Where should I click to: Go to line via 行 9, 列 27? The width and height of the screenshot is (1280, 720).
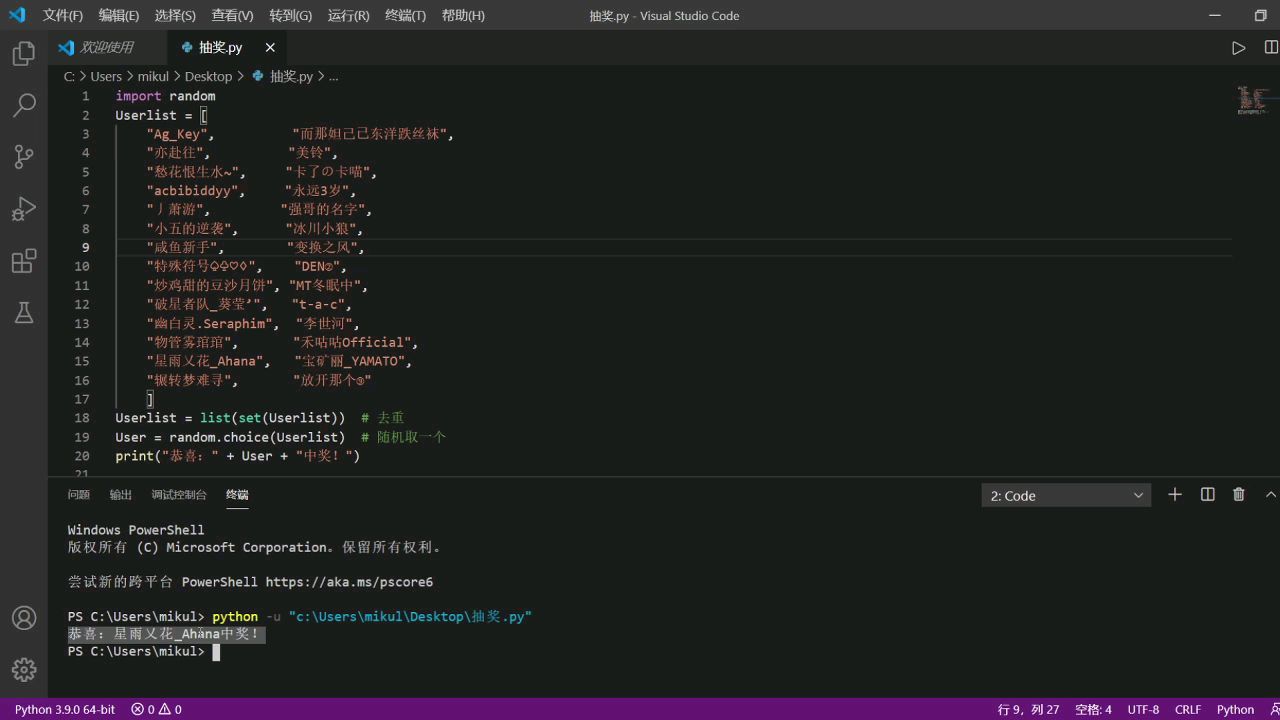[1028, 709]
